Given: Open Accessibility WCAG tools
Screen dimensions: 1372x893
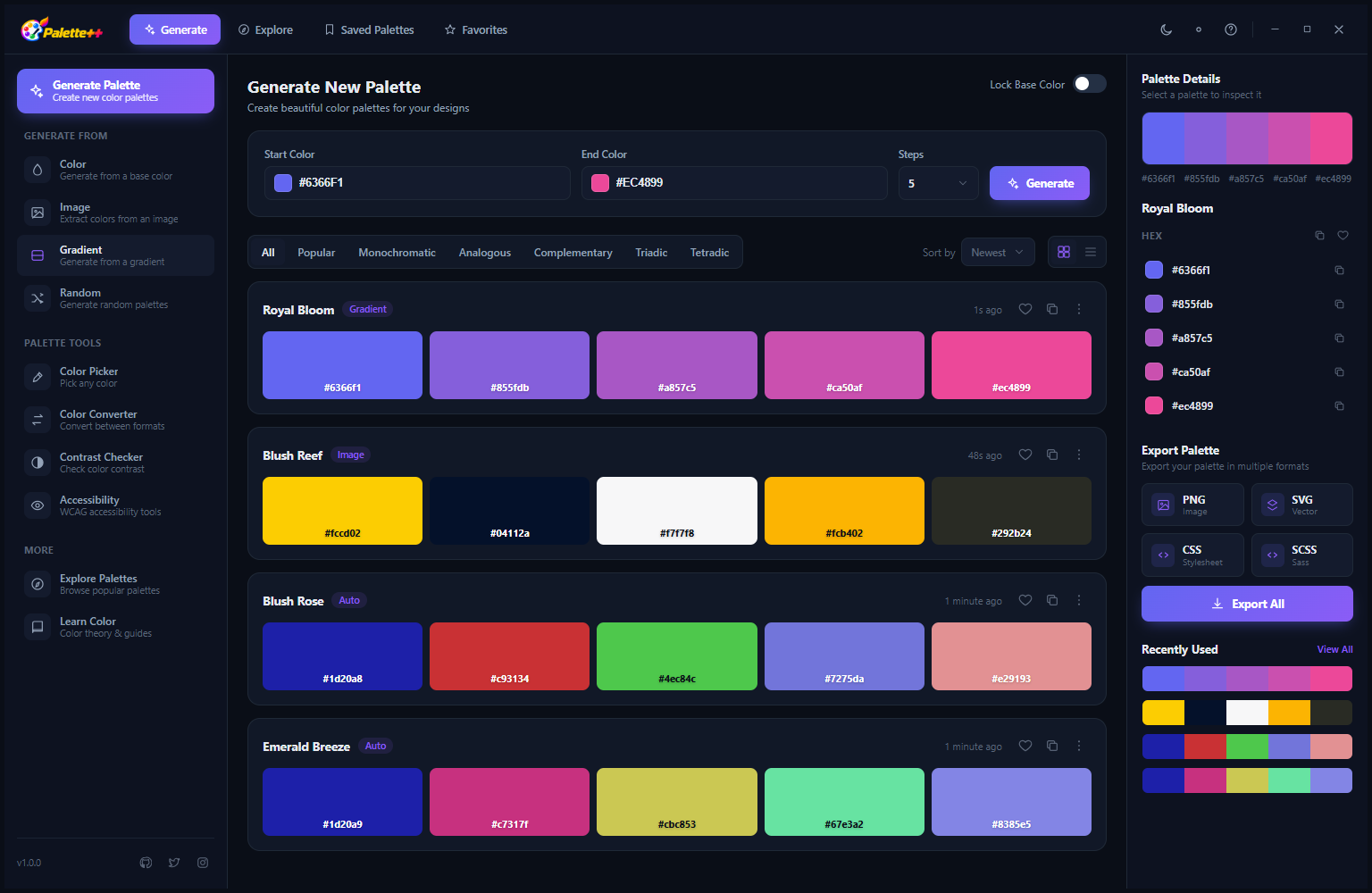Looking at the screenshot, I should coord(115,505).
